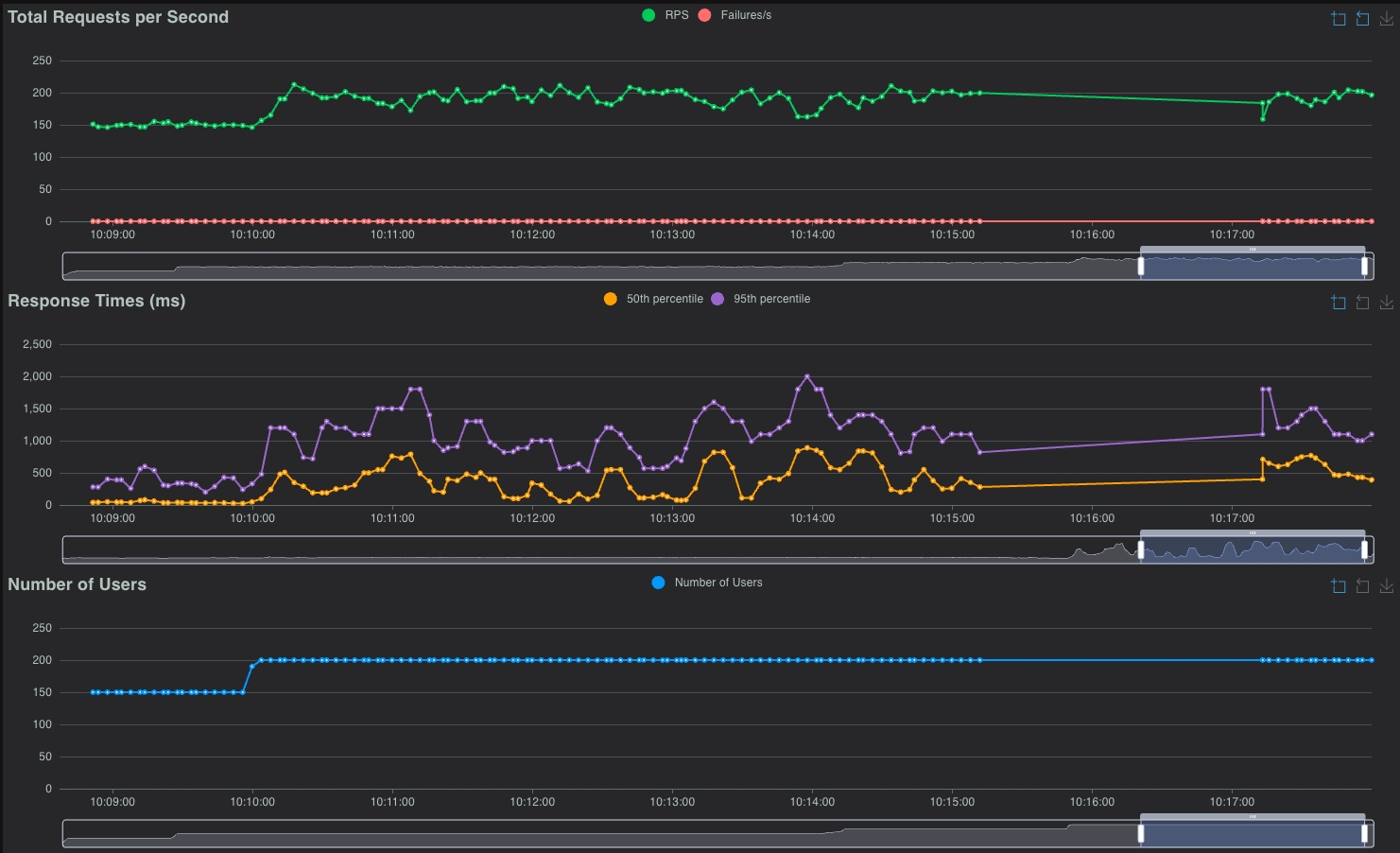Enable area zoom on Response Times chart
This screenshot has width=1400, height=853.
point(1339,303)
